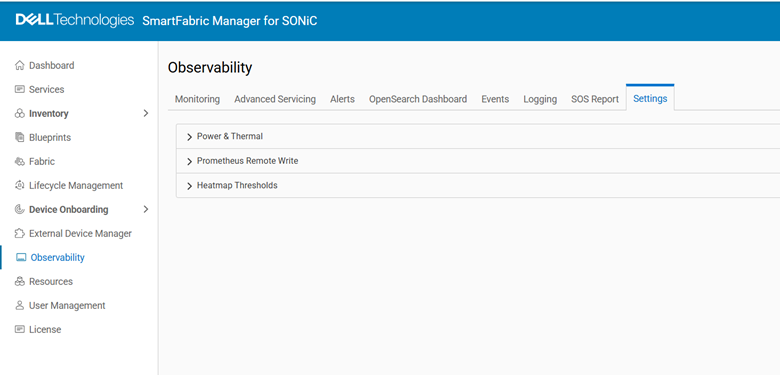Screen dimensions: 780x375
Task: Click the External Device Manager puzzle icon
Action: click(x=19, y=233)
